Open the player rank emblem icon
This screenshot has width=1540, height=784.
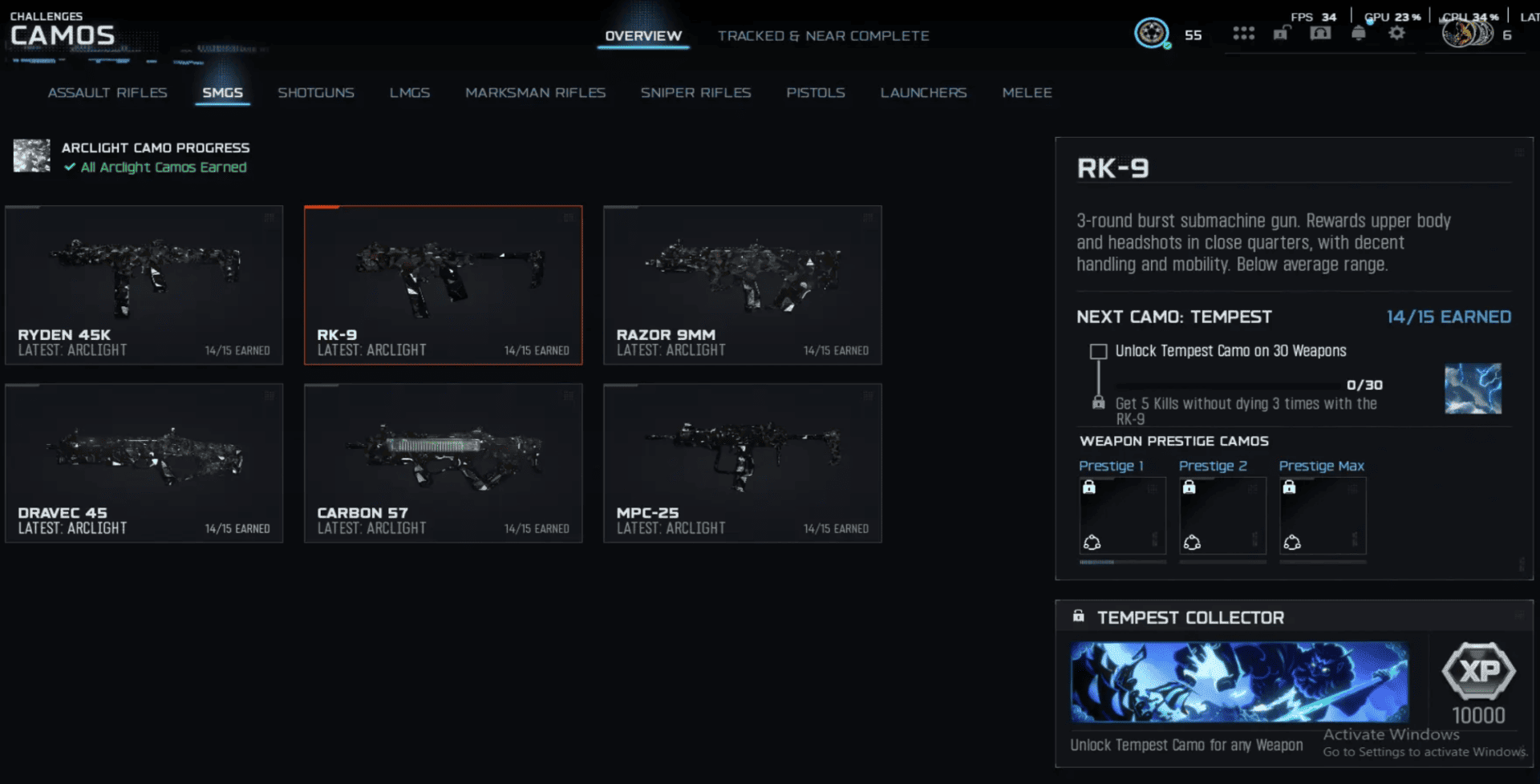(1152, 33)
